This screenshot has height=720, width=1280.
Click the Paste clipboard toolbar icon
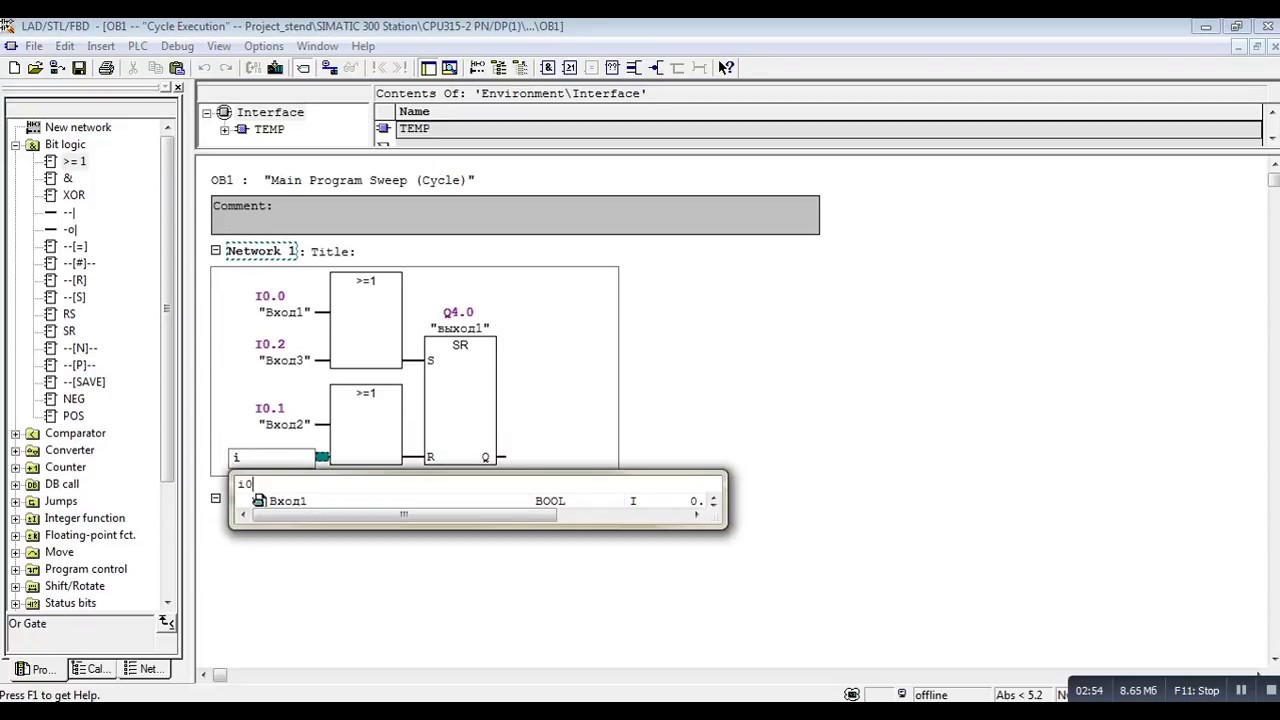click(177, 68)
